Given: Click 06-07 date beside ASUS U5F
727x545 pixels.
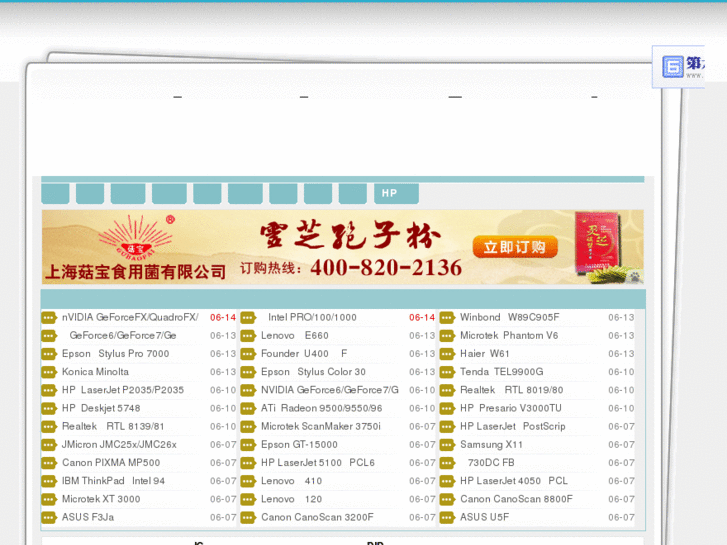Looking at the screenshot, I should point(621,518).
